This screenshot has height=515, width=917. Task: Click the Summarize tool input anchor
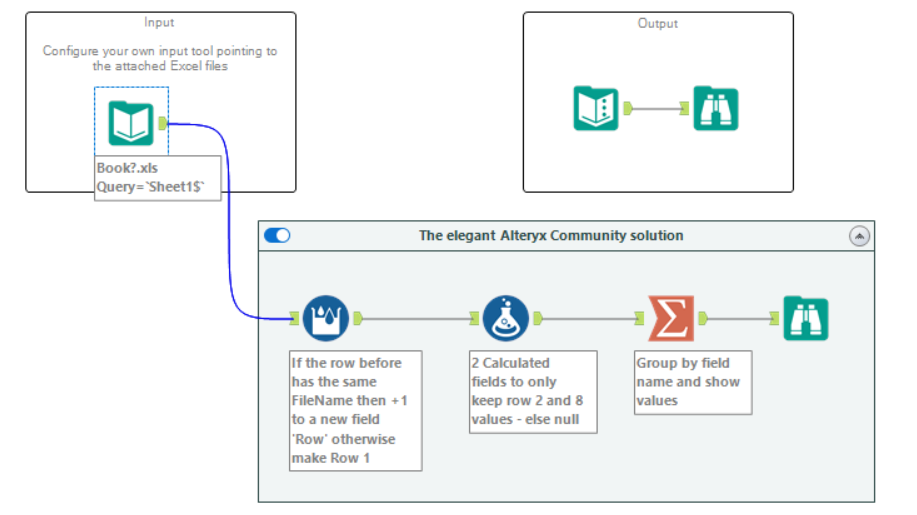(639, 318)
